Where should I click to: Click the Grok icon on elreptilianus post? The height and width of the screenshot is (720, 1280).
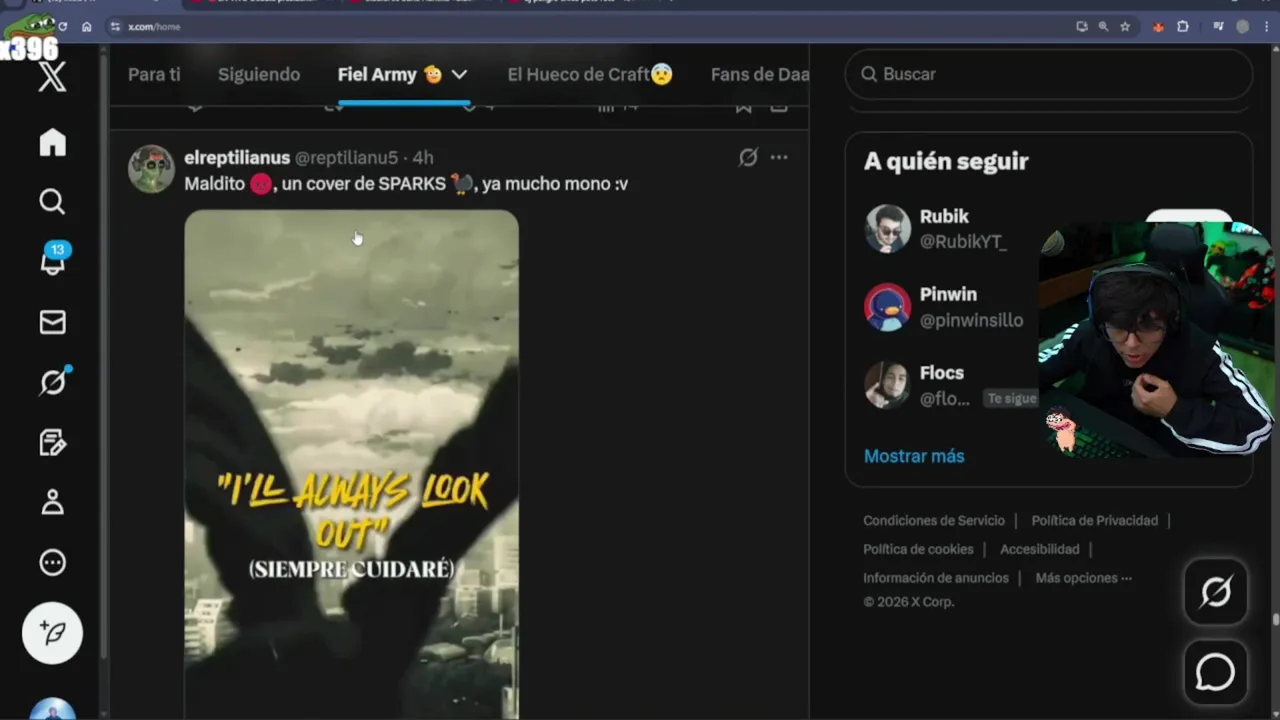pos(748,157)
